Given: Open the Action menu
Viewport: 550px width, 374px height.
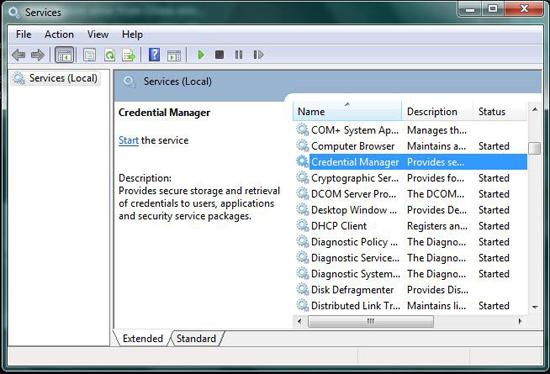Looking at the screenshot, I should pos(59,34).
